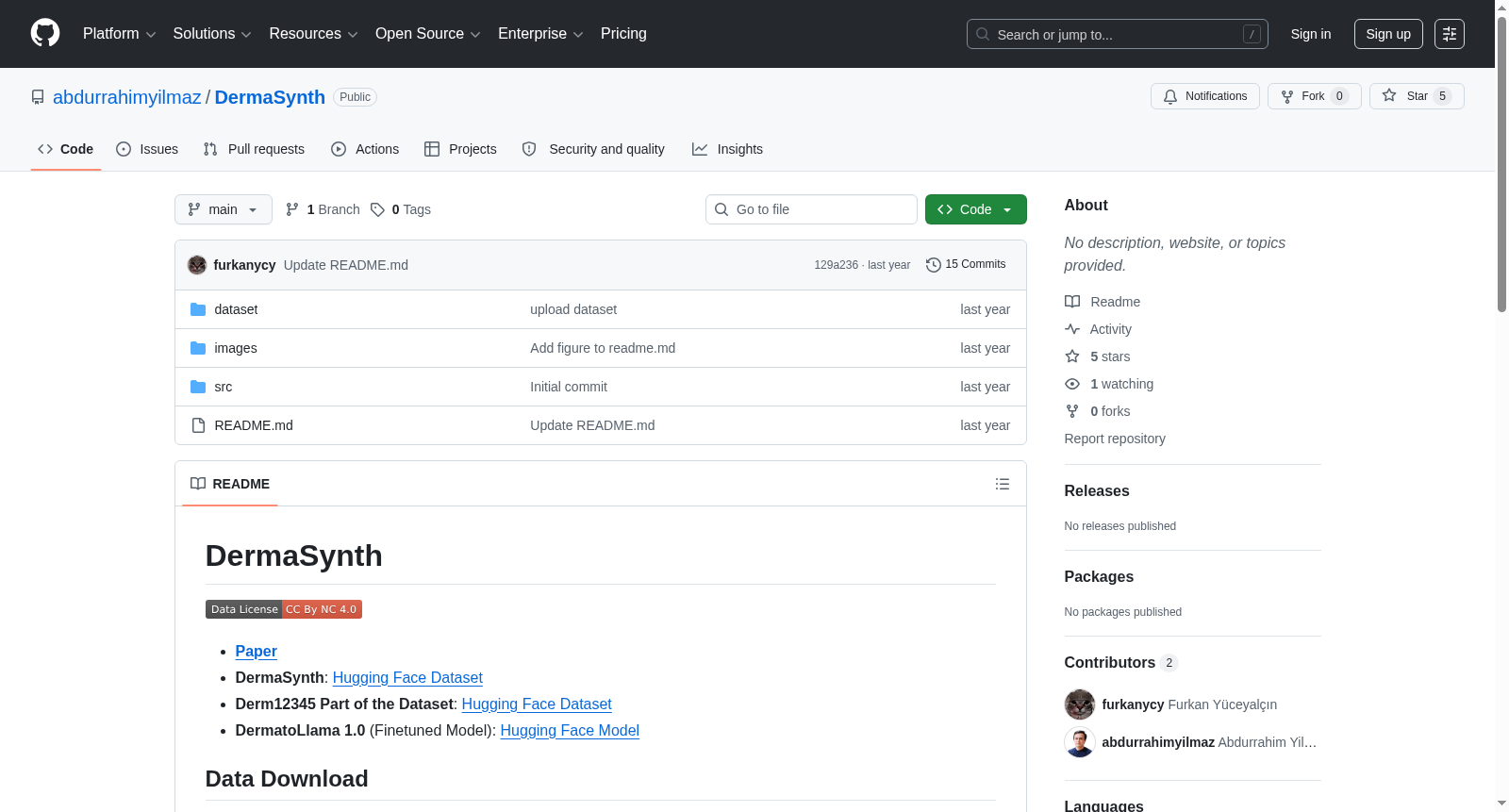Click the GitHub logo home icon
The image size is (1509, 812).
pyautogui.click(x=45, y=34)
